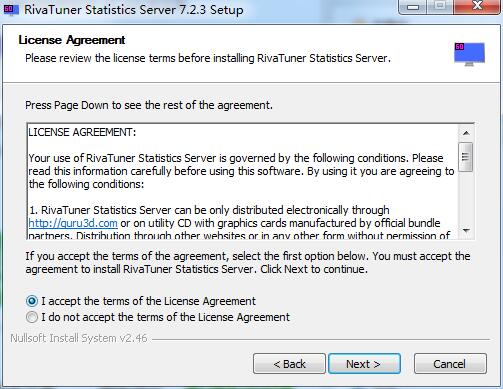
Task: Select I do not accept the terms option
Action: 32,317
